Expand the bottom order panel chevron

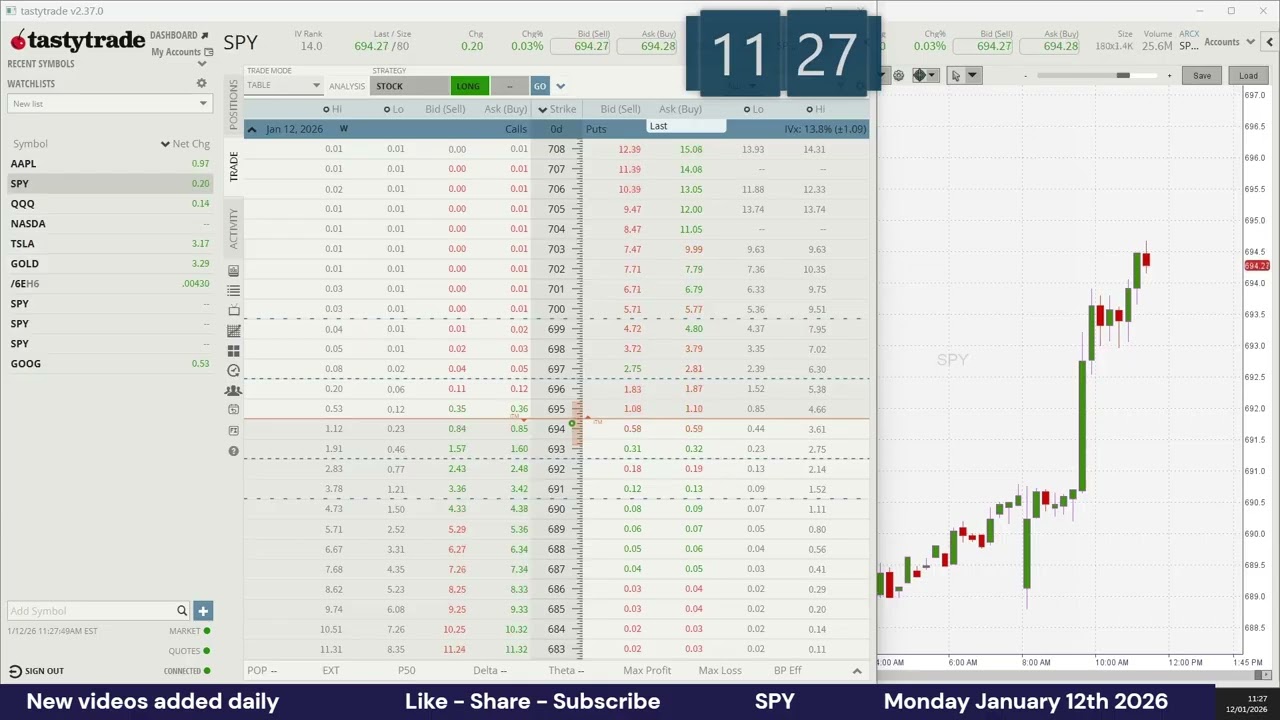coord(857,671)
